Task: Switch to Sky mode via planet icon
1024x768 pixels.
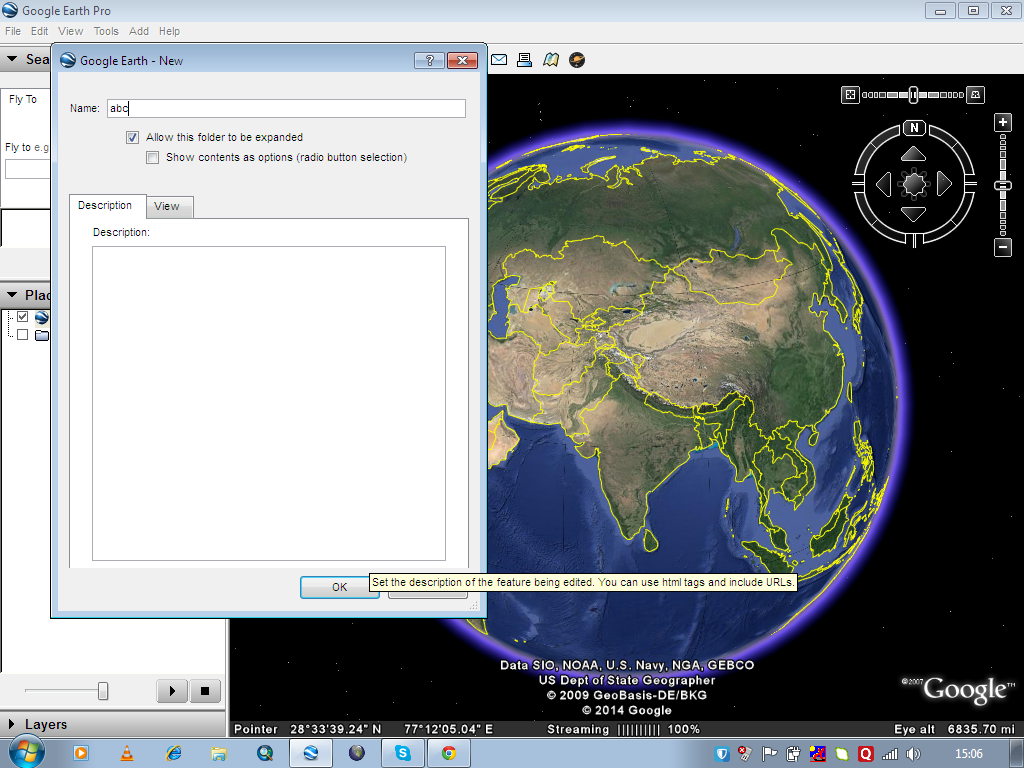Action: tap(577, 60)
